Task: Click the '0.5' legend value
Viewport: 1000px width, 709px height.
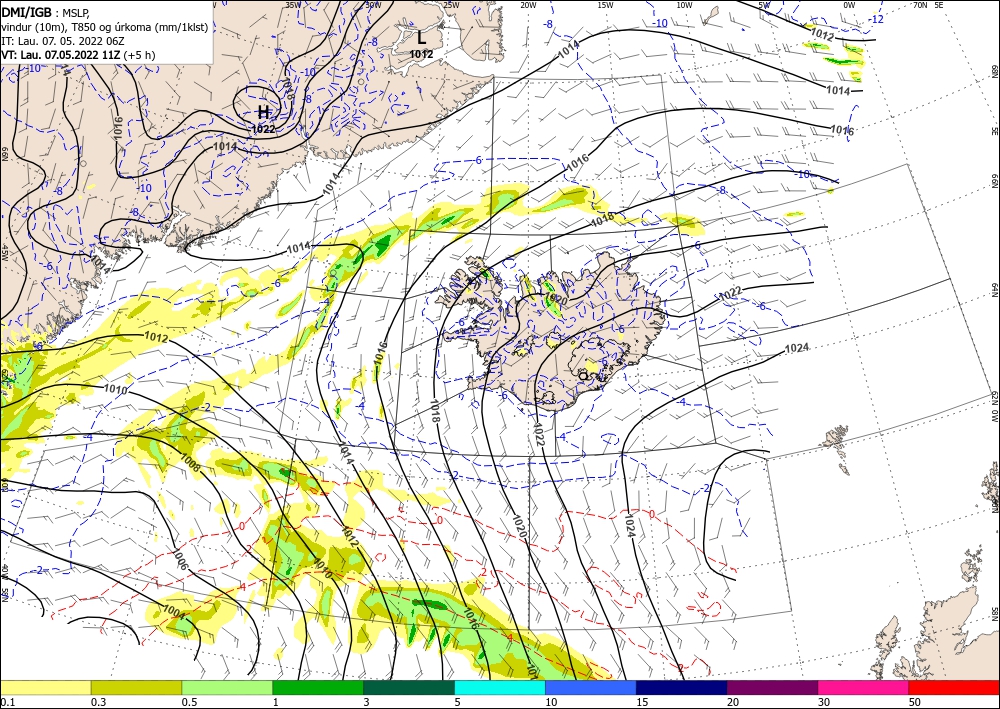Action: coord(189,702)
